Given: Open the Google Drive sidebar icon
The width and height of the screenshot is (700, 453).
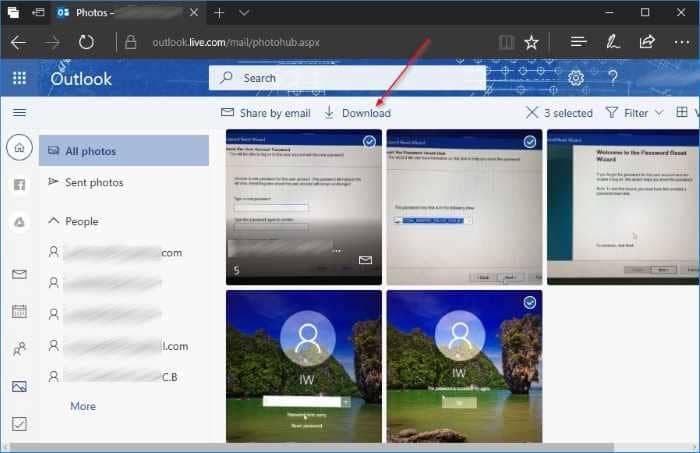Looking at the screenshot, I should point(19,222).
